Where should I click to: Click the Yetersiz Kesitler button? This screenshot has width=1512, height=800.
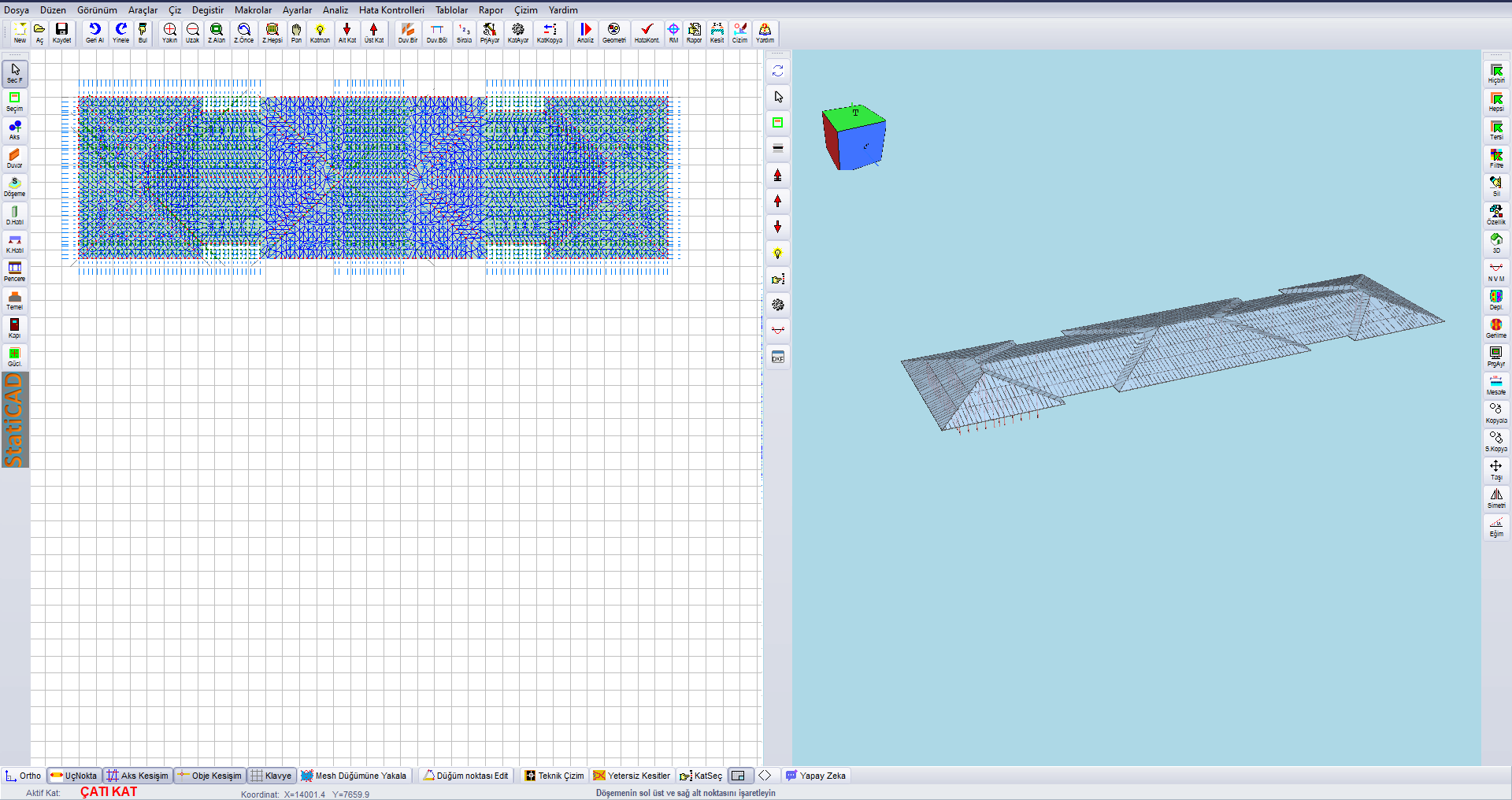click(x=632, y=776)
